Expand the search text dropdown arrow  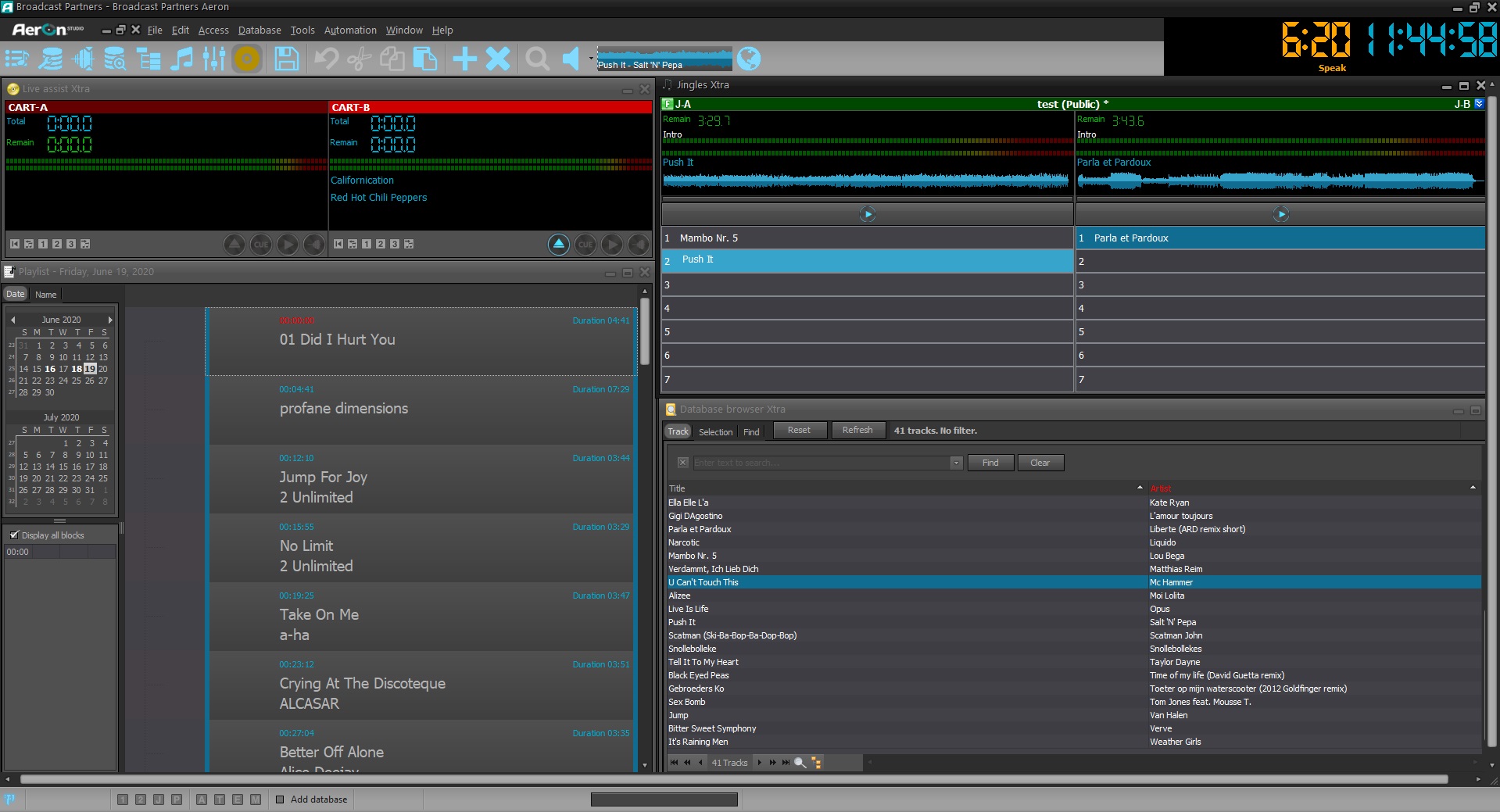pyautogui.click(x=956, y=463)
